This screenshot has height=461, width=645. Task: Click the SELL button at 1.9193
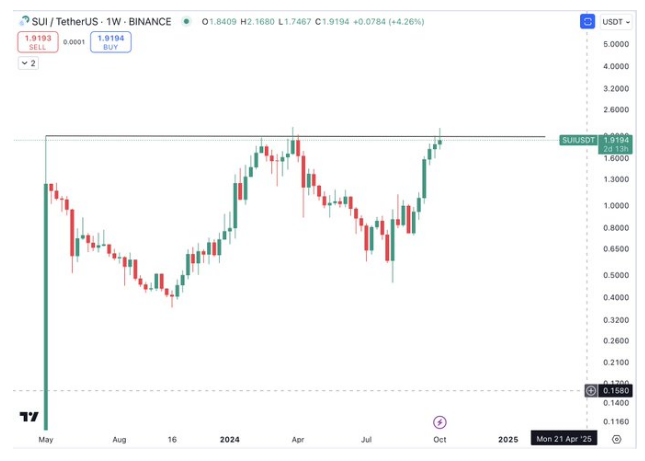tap(36, 42)
